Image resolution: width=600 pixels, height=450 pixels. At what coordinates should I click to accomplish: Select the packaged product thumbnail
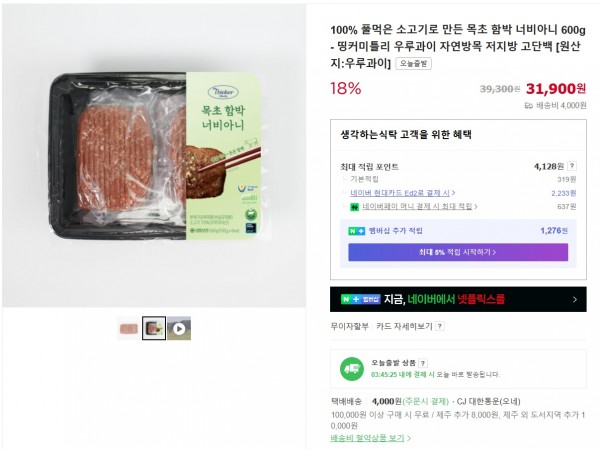(154, 328)
